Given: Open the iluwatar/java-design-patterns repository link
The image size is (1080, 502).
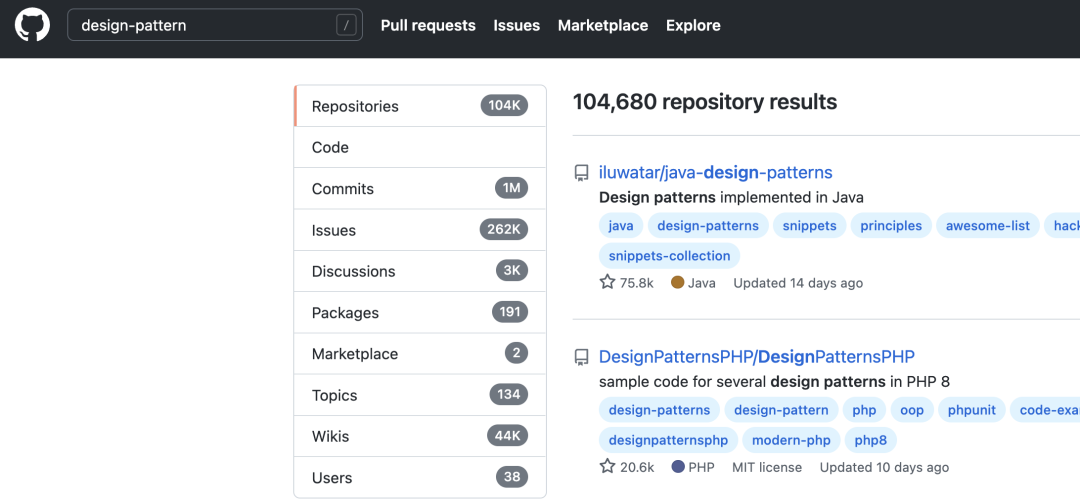Looking at the screenshot, I should pos(715,173).
